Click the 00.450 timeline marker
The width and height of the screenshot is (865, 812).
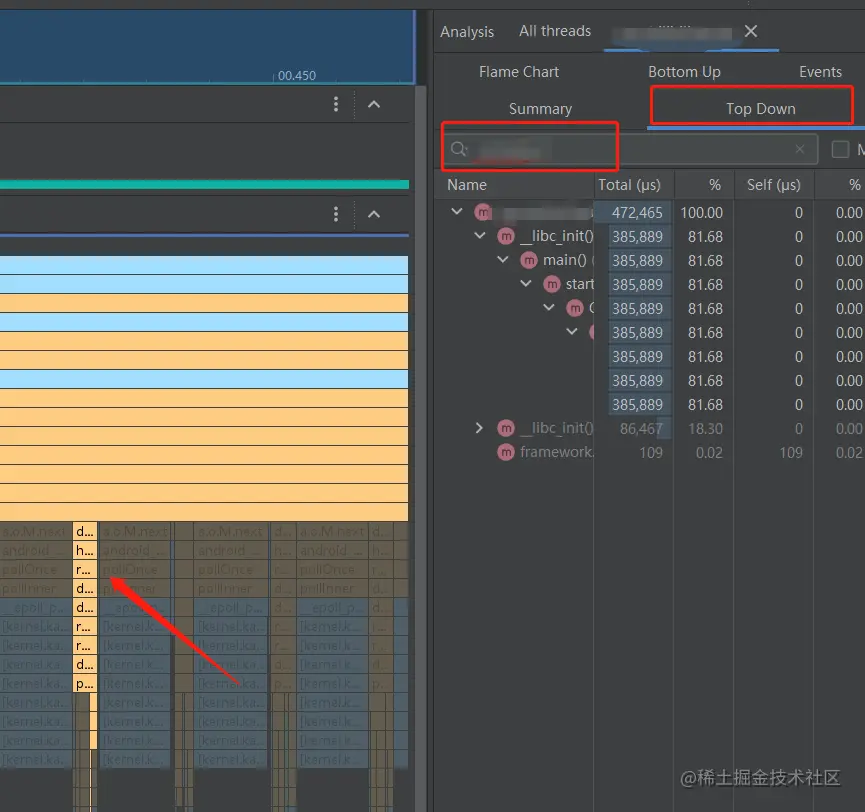click(x=296, y=76)
